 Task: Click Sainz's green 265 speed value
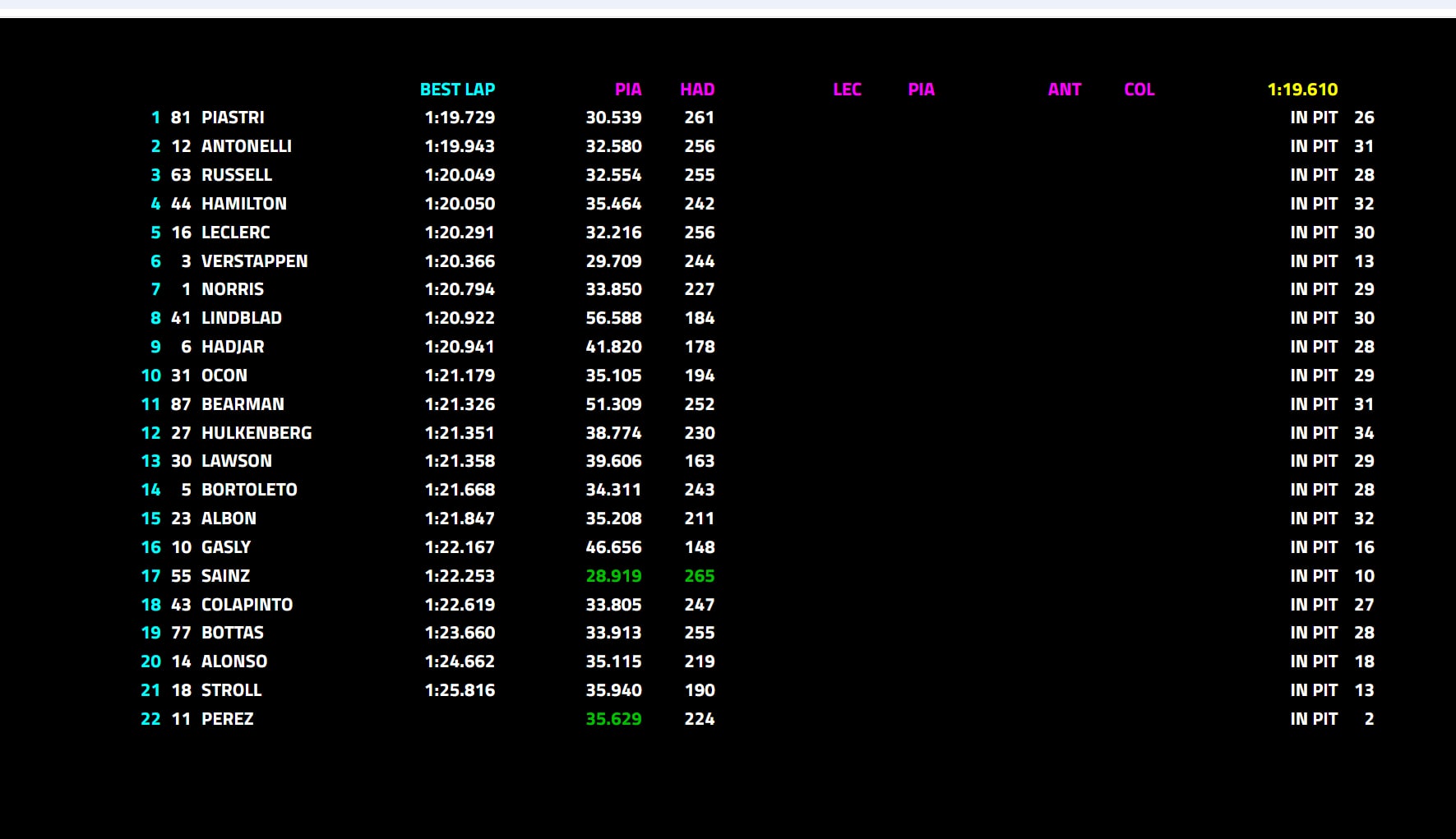699,576
